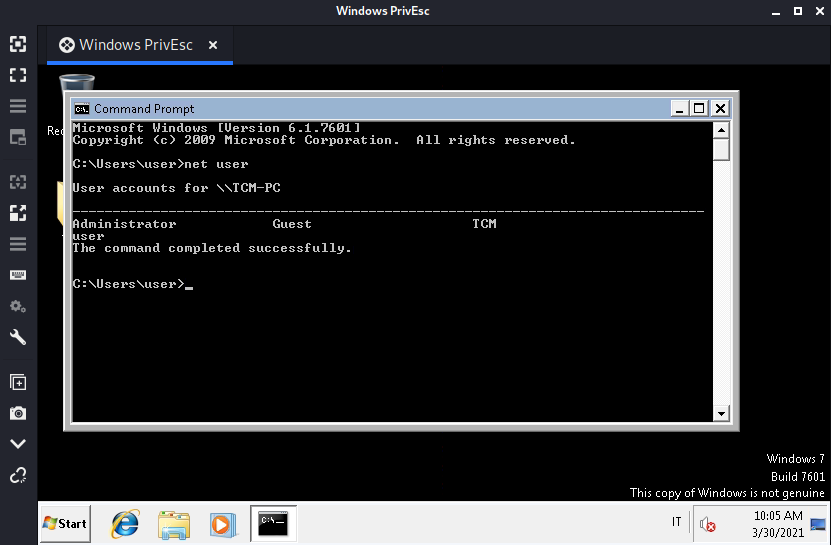
Task: Open the wrench tools menu
Action: (17, 337)
